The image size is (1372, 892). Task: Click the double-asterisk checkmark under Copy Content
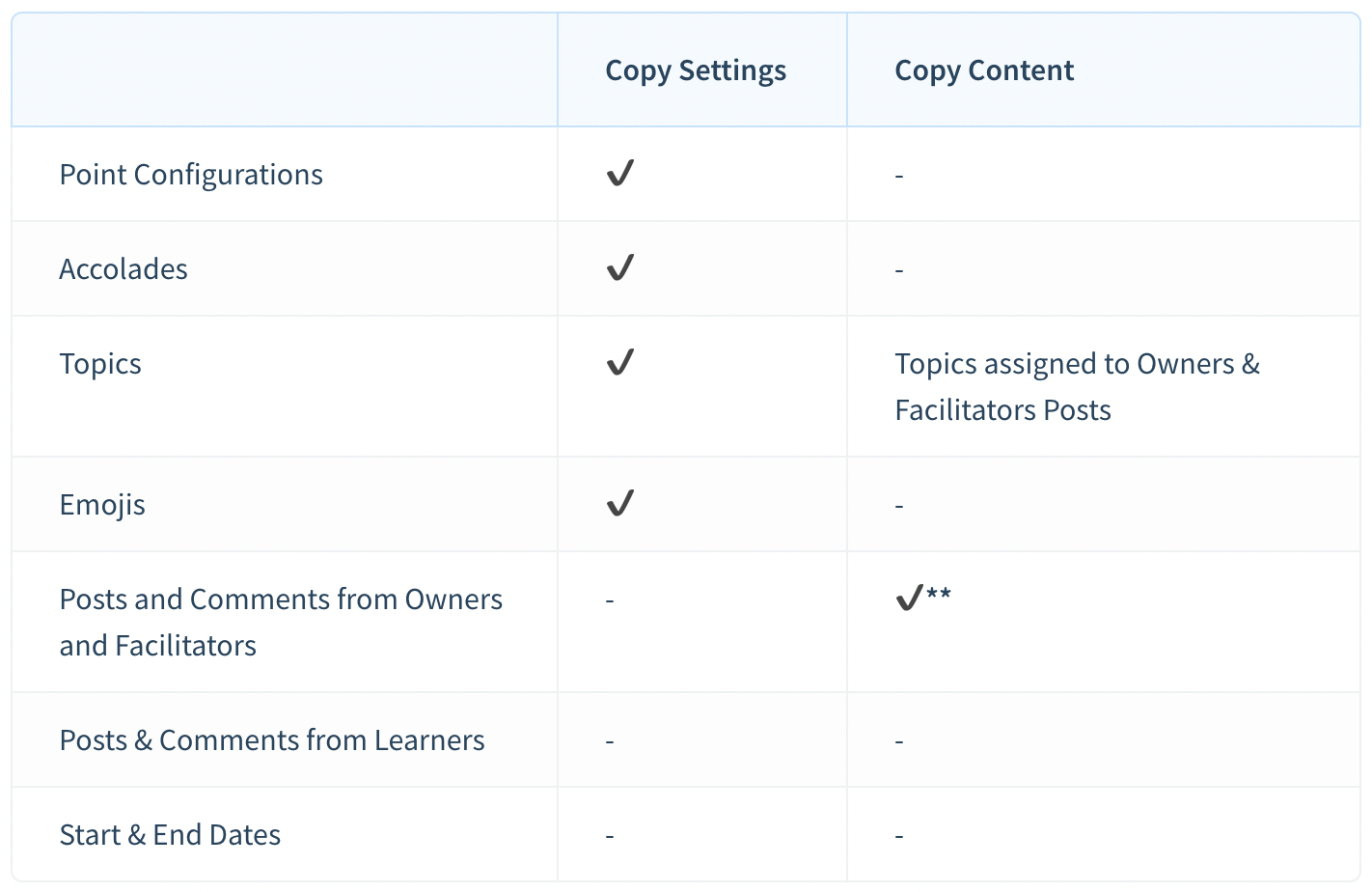point(923,598)
